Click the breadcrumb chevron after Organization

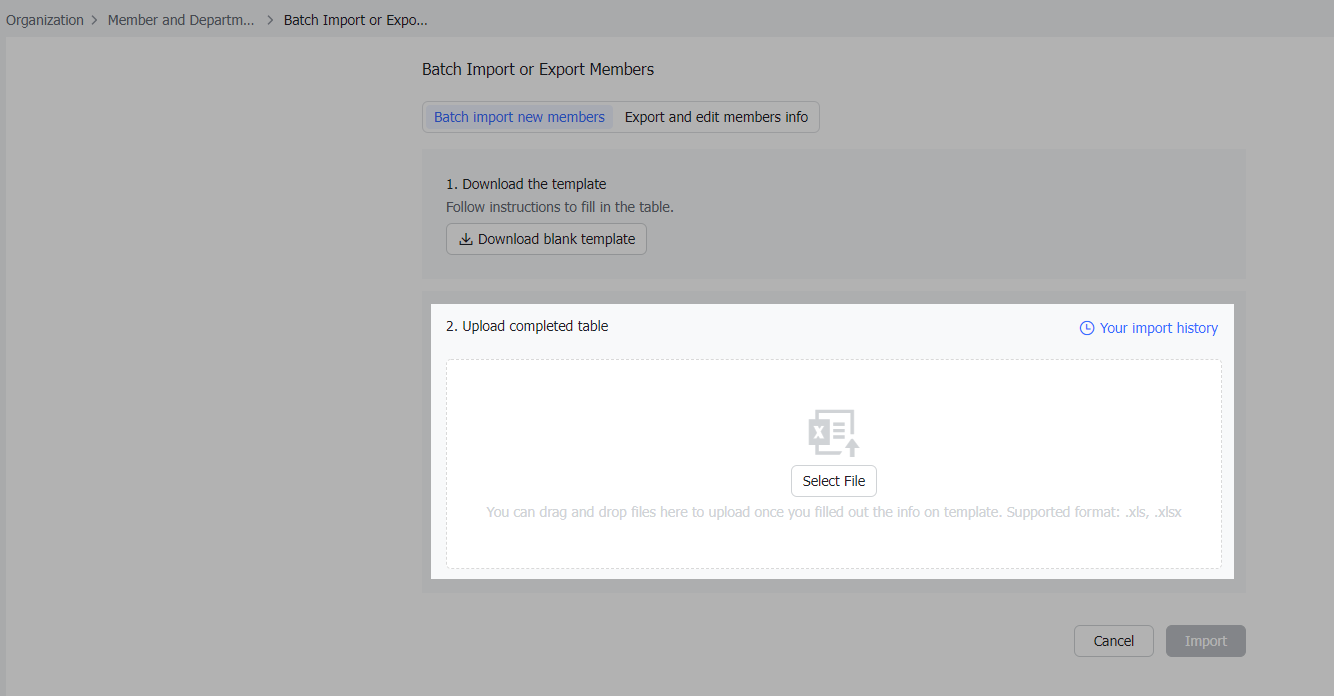click(93, 19)
